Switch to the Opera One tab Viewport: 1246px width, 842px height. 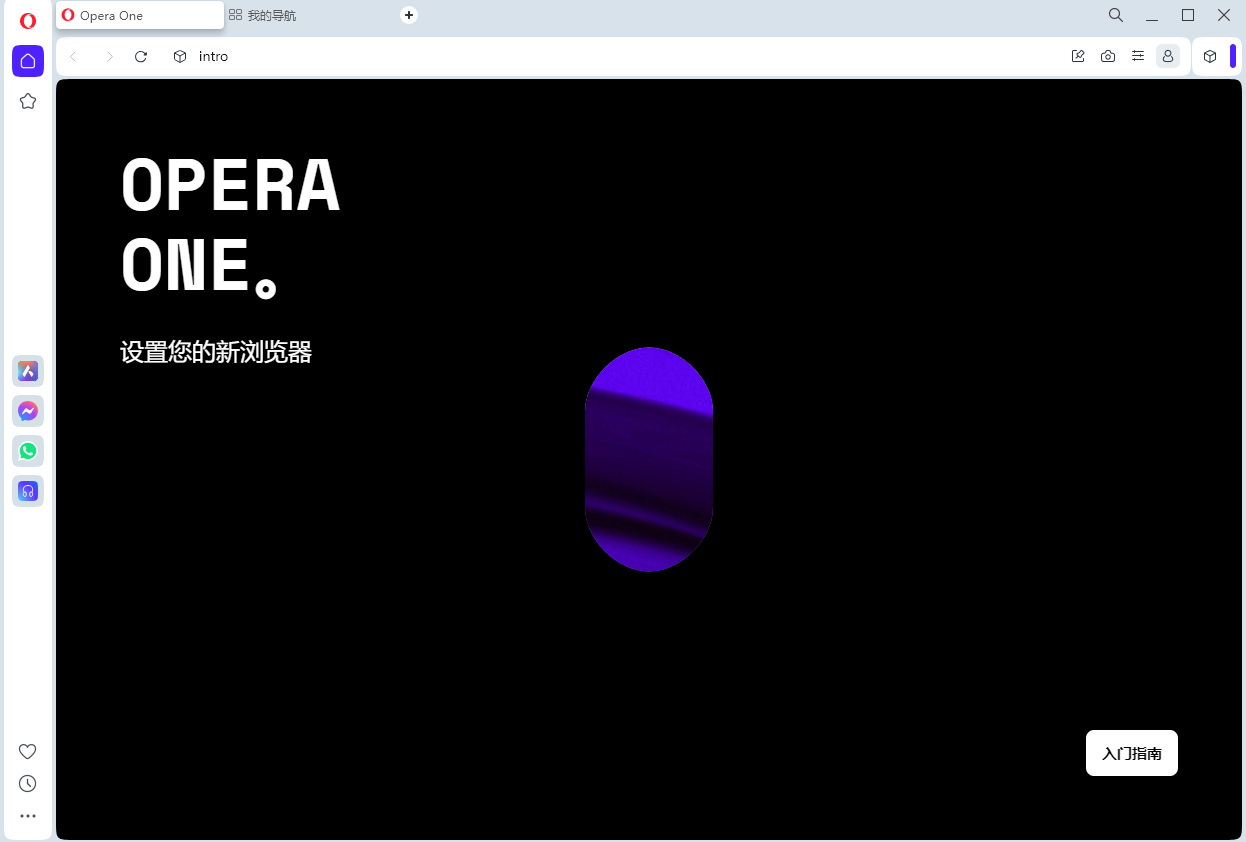[x=140, y=15]
